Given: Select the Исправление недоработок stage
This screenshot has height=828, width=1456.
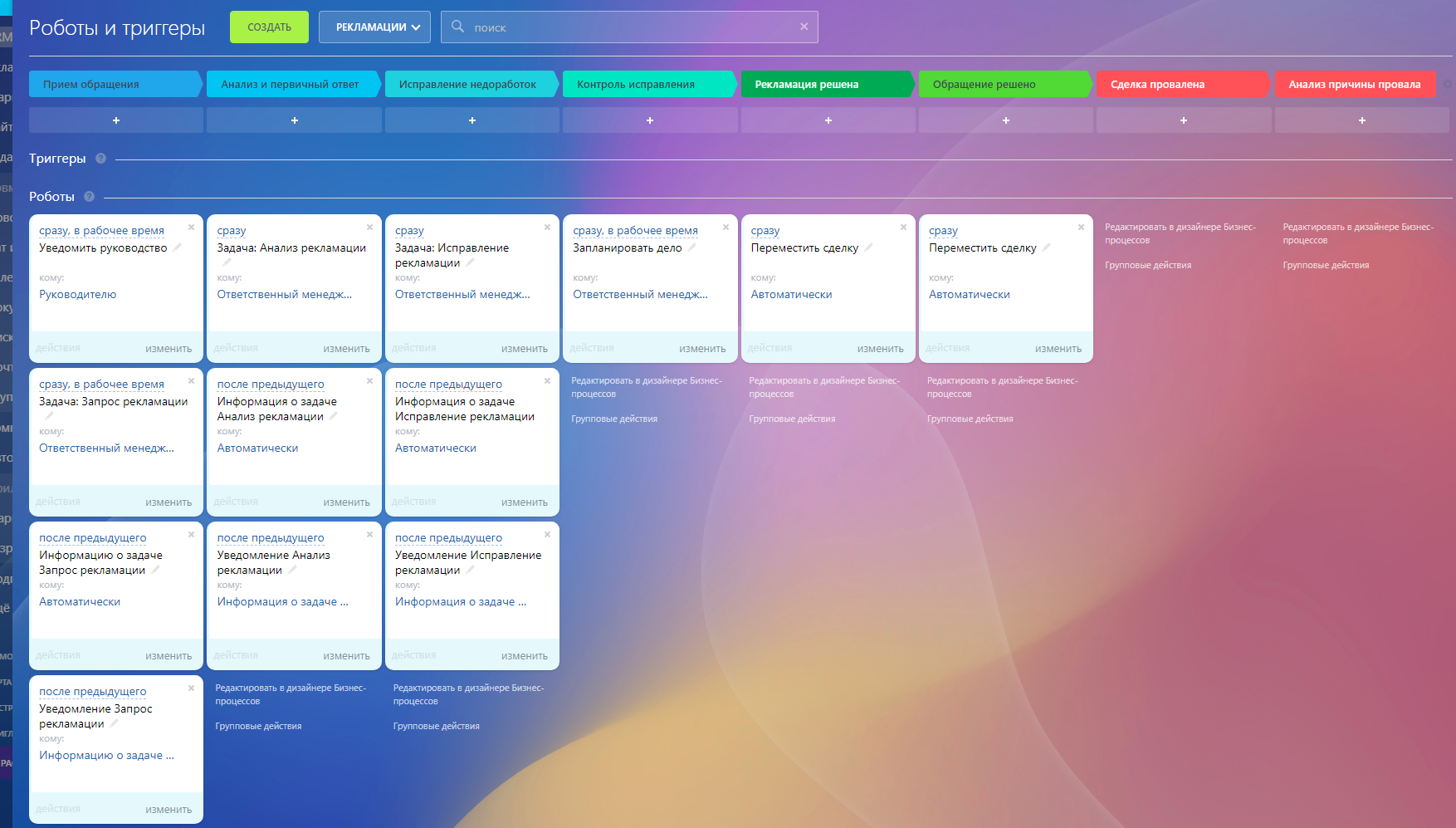Looking at the screenshot, I should [x=471, y=84].
